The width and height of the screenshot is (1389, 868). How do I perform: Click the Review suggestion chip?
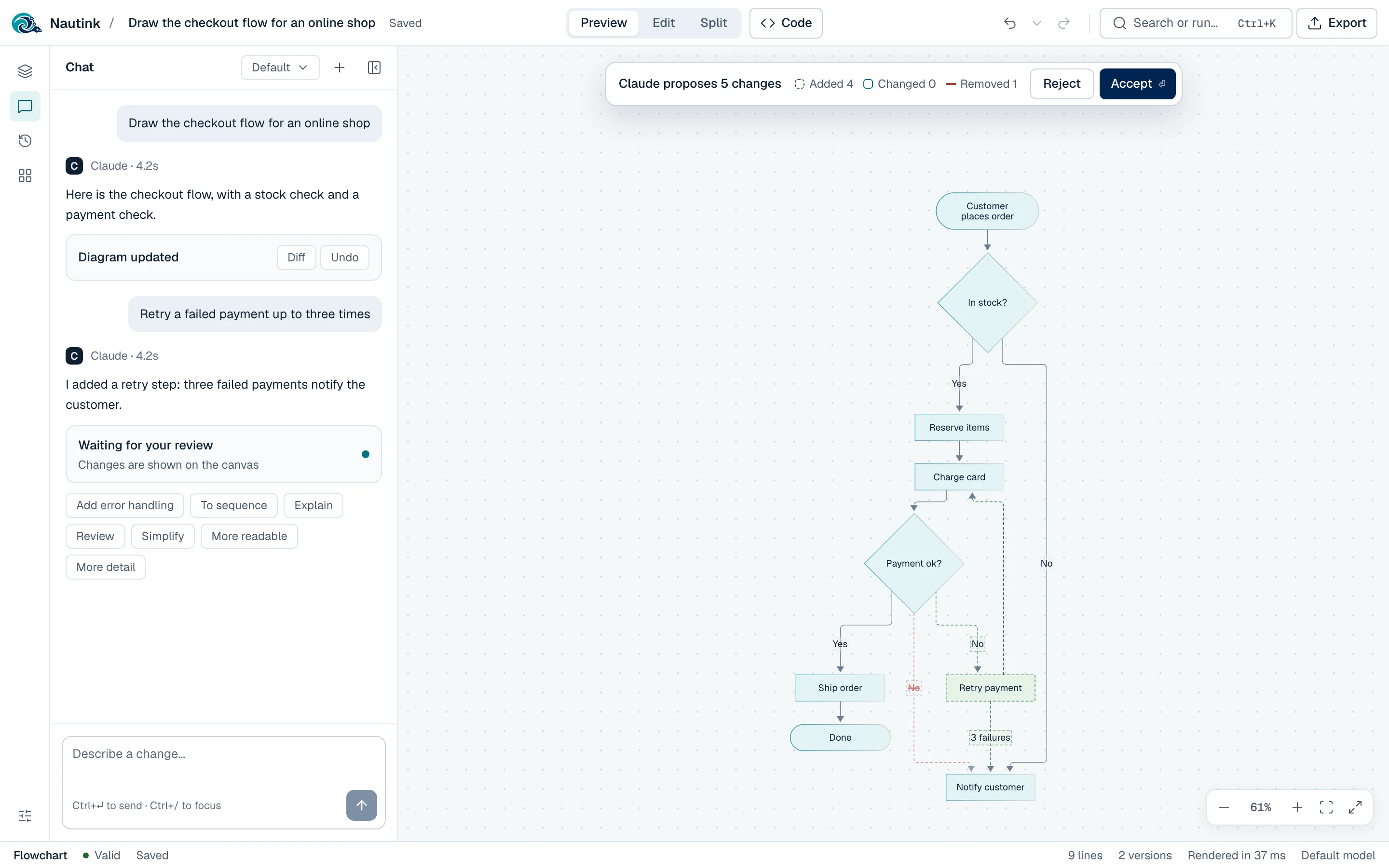click(x=95, y=536)
